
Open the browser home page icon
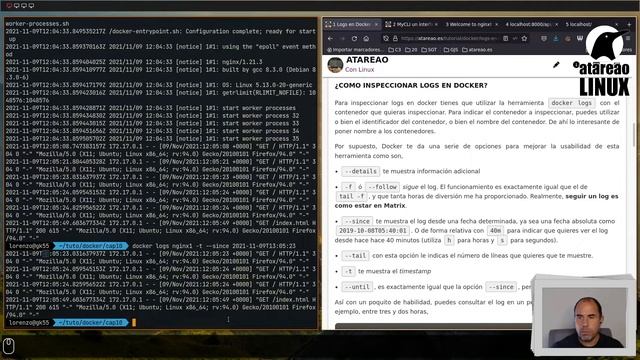[x=367, y=38]
